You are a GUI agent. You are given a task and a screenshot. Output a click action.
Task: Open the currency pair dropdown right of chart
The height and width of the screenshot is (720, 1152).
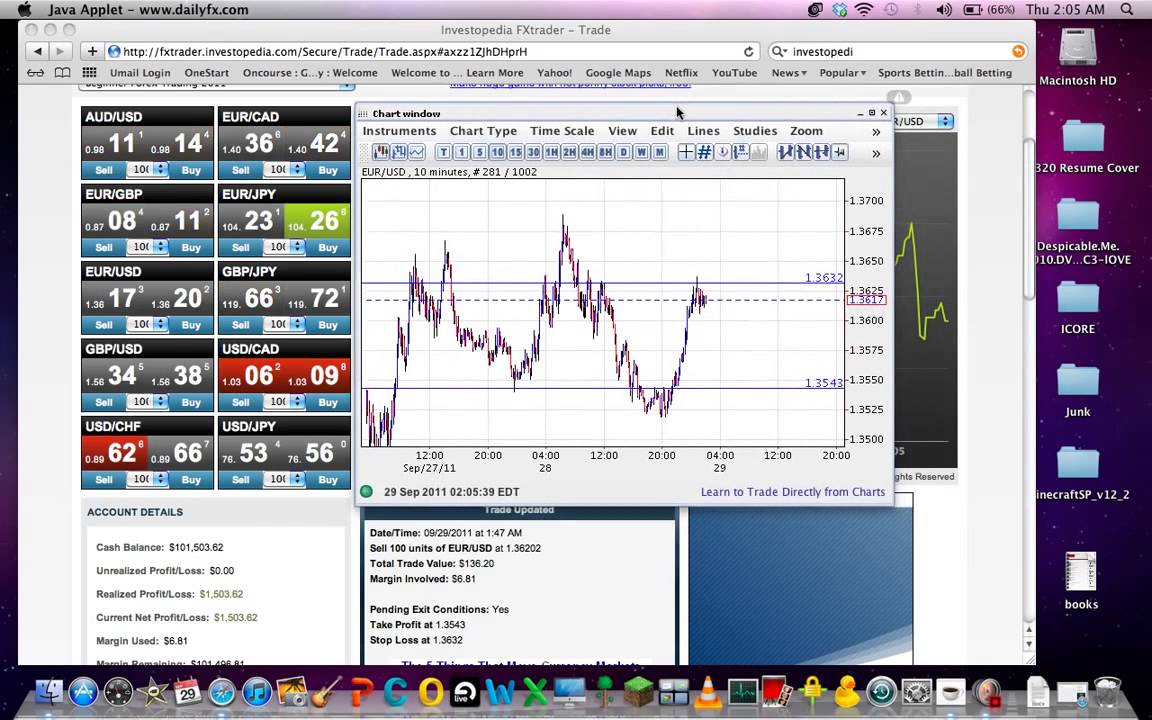[x=924, y=121]
